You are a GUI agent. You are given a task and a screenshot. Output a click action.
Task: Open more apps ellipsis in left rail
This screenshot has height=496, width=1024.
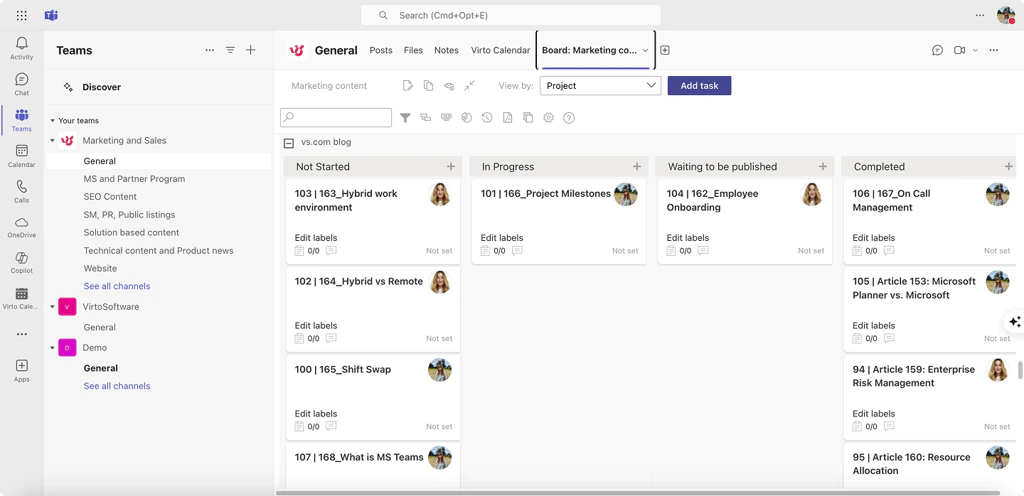click(22, 334)
